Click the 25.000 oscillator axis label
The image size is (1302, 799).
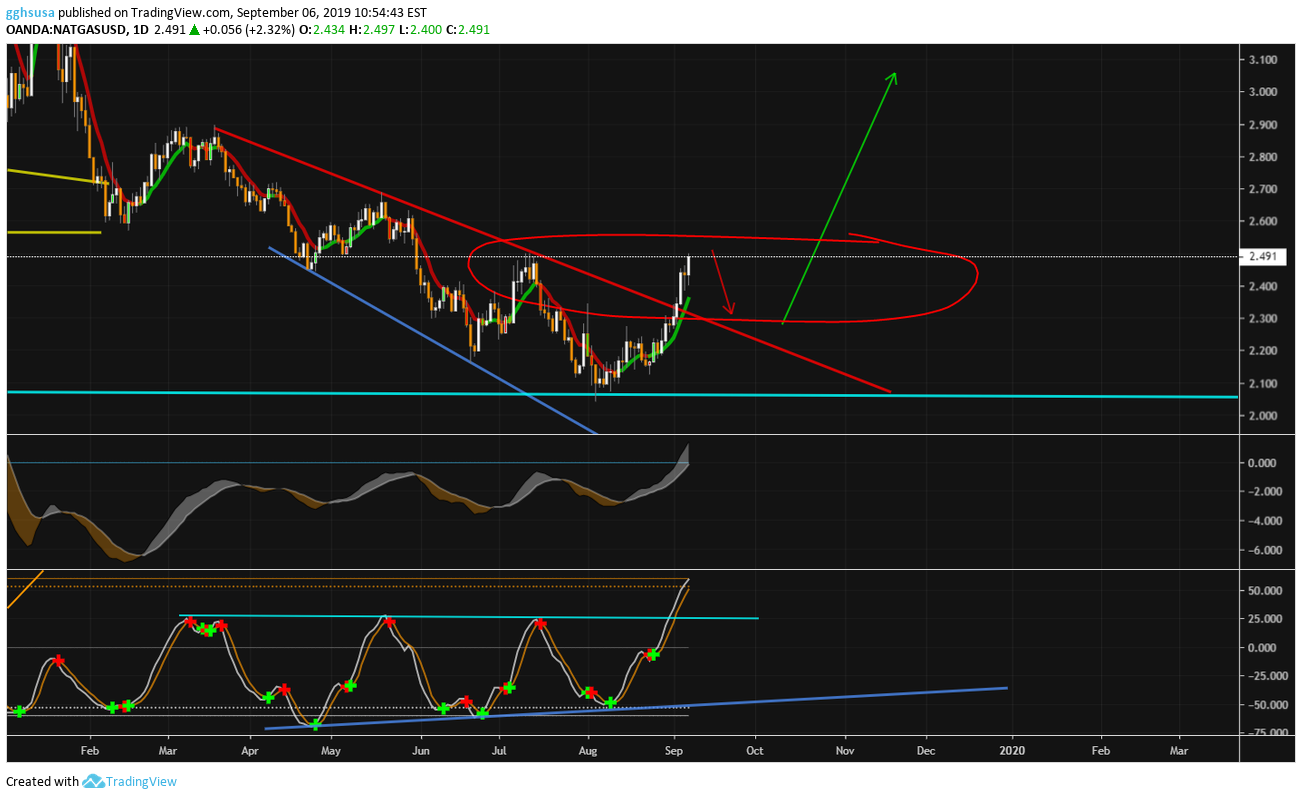click(1266, 619)
